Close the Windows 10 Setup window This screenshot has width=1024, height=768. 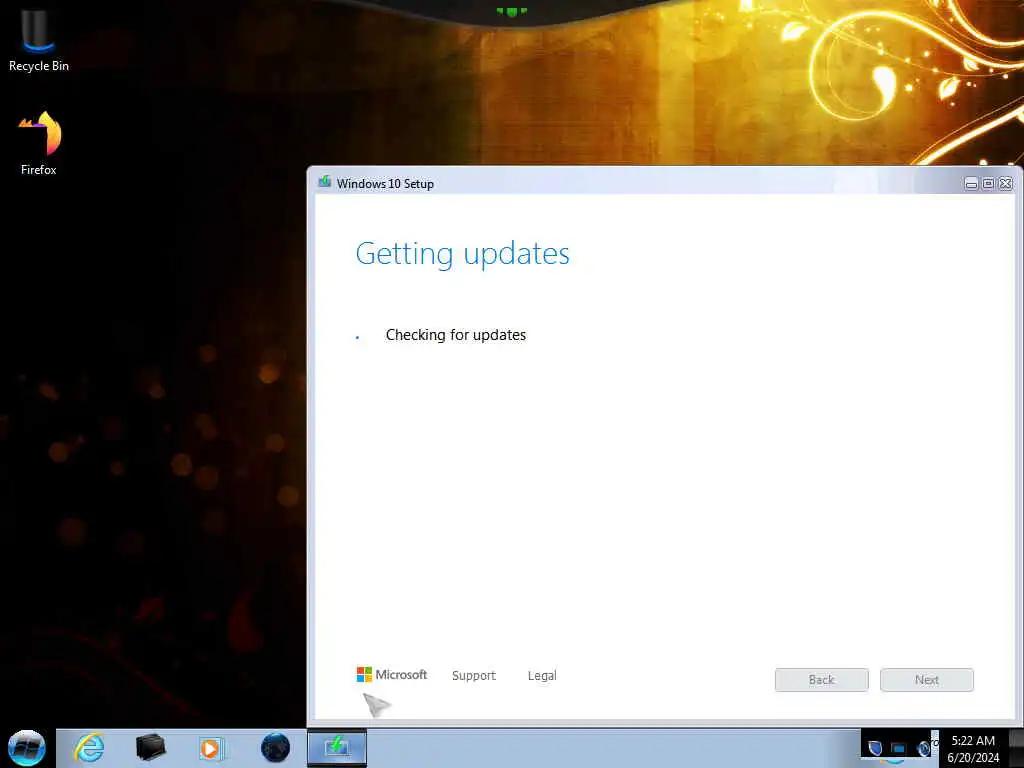click(x=1006, y=184)
